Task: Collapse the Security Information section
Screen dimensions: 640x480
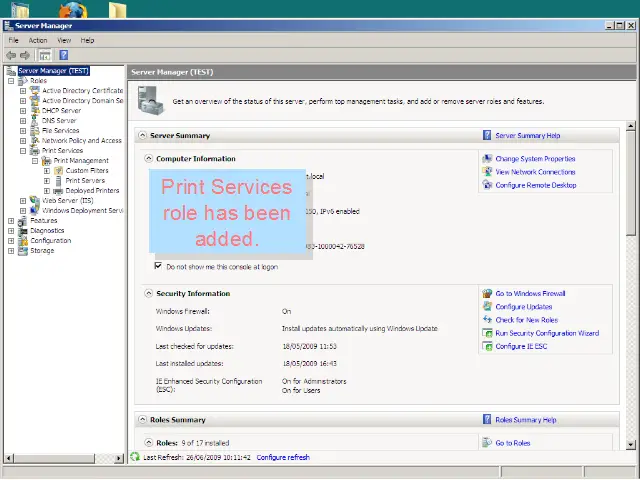Action: pyautogui.click(x=149, y=293)
